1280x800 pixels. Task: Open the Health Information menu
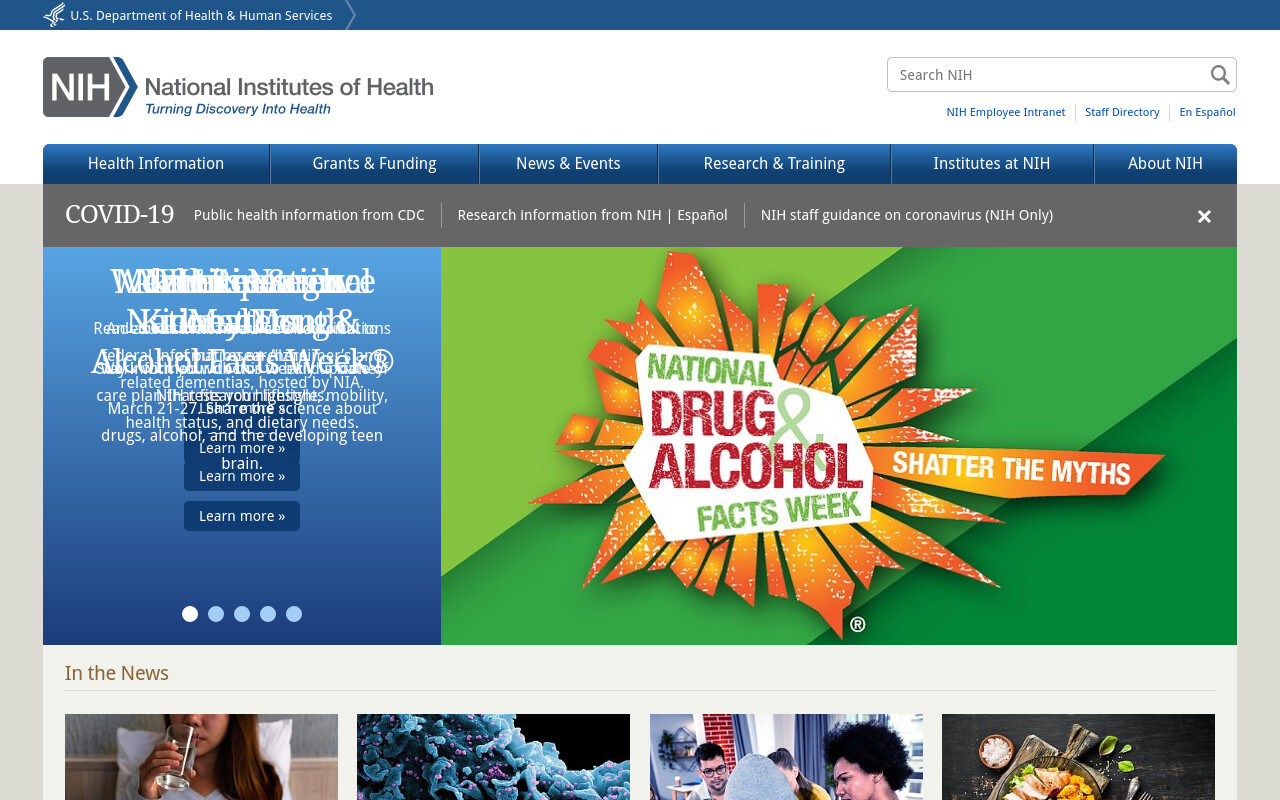[x=156, y=164]
